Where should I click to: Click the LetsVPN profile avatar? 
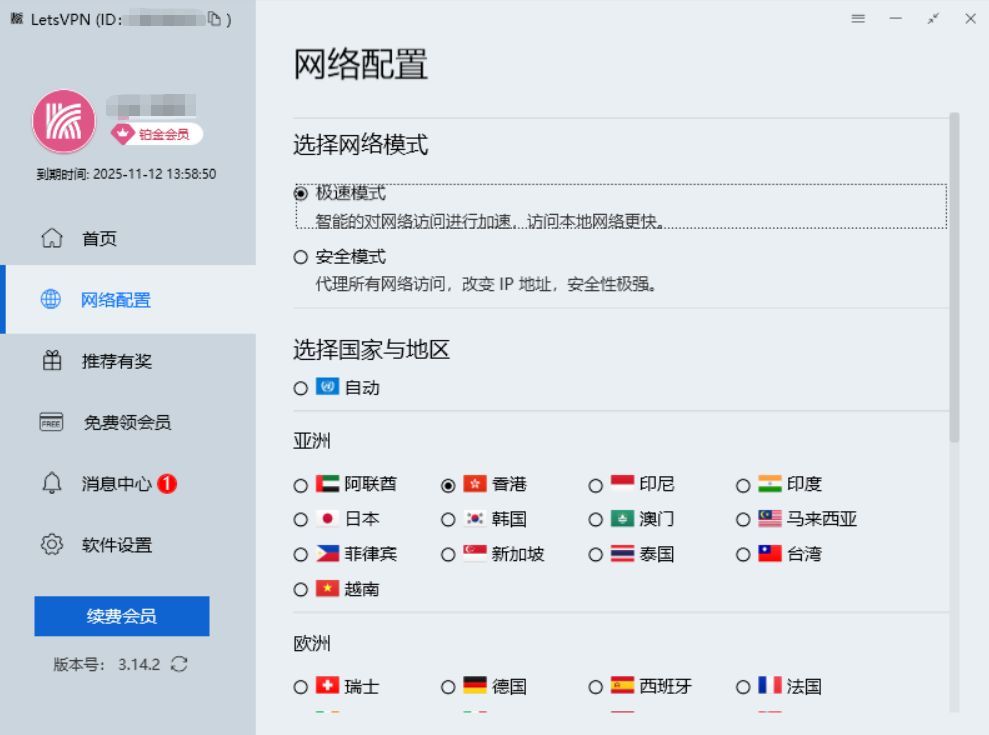coord(63,120)
